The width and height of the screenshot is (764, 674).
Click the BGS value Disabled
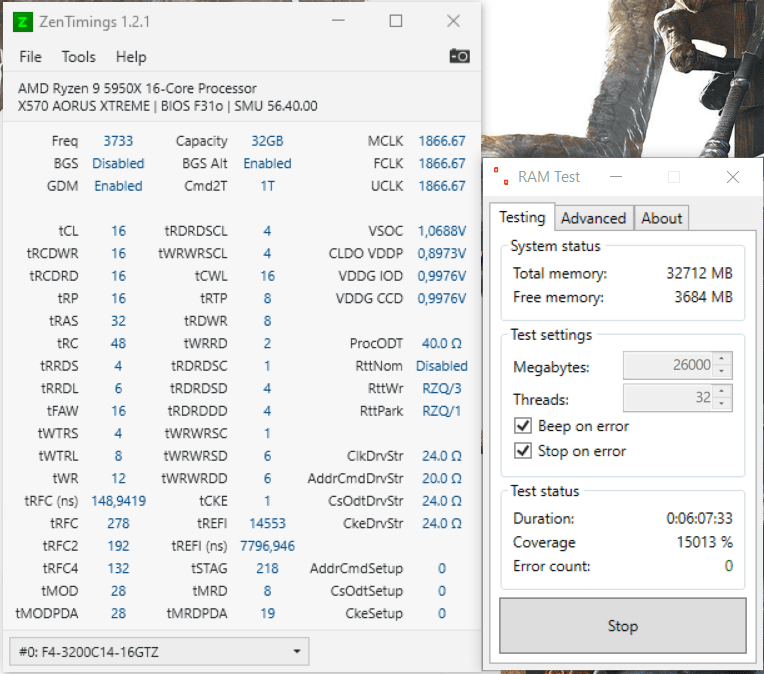coord(118,163)
